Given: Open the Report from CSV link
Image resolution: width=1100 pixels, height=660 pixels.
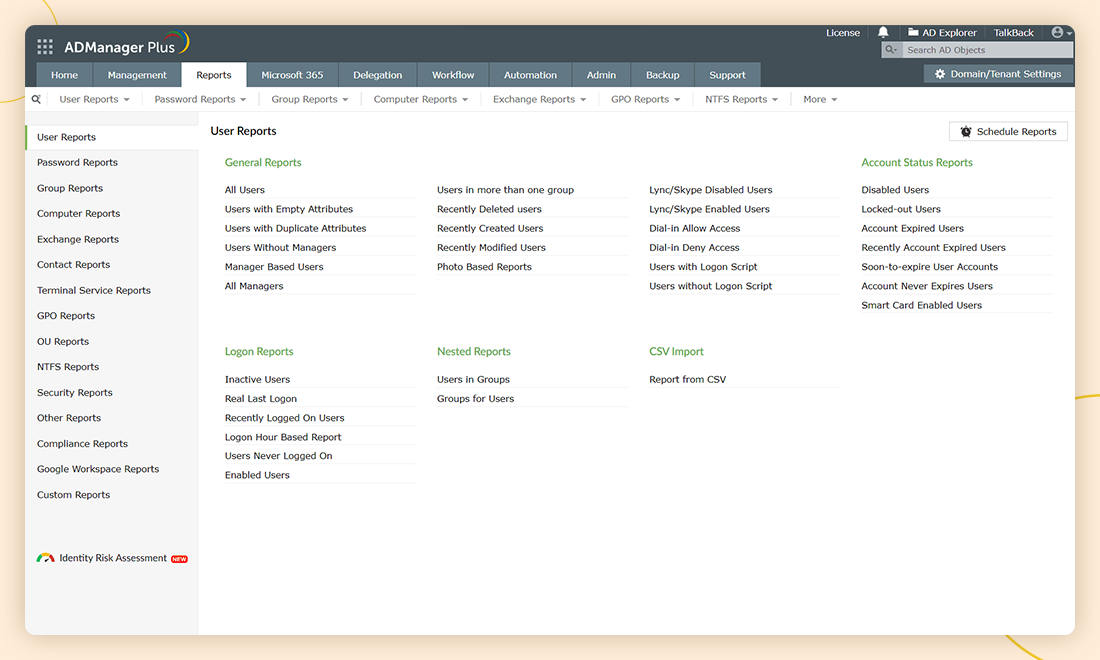Looking at the screenshot, I should click(687, 379).
